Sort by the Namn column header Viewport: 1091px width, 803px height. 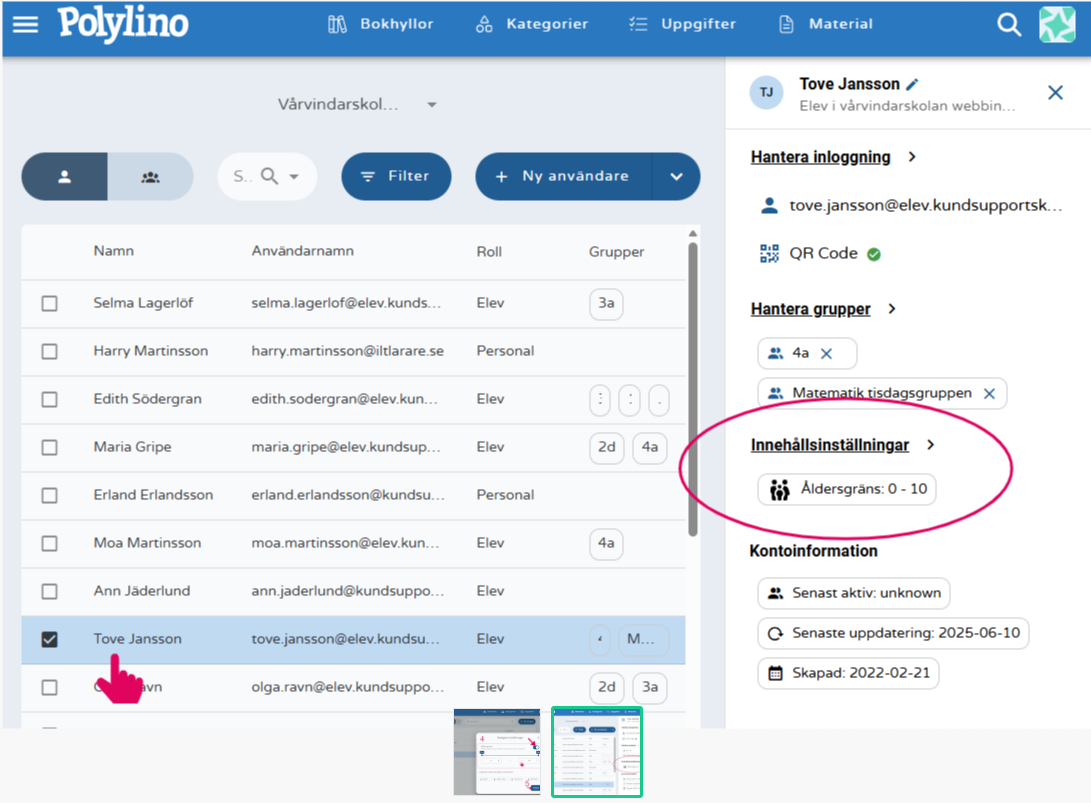(113, 251)
